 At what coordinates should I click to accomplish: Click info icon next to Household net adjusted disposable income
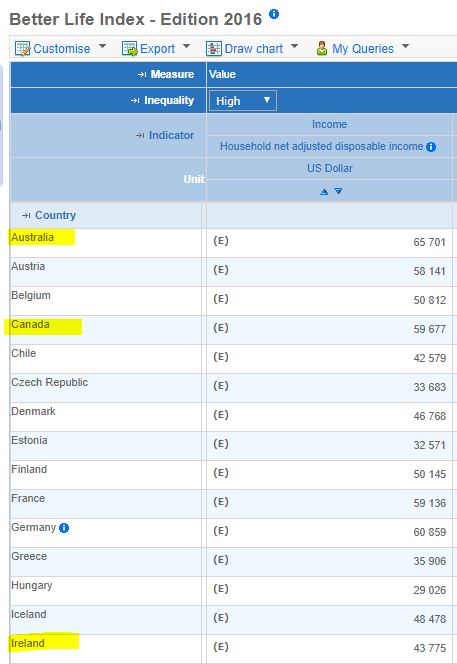[x=431, y=147]
